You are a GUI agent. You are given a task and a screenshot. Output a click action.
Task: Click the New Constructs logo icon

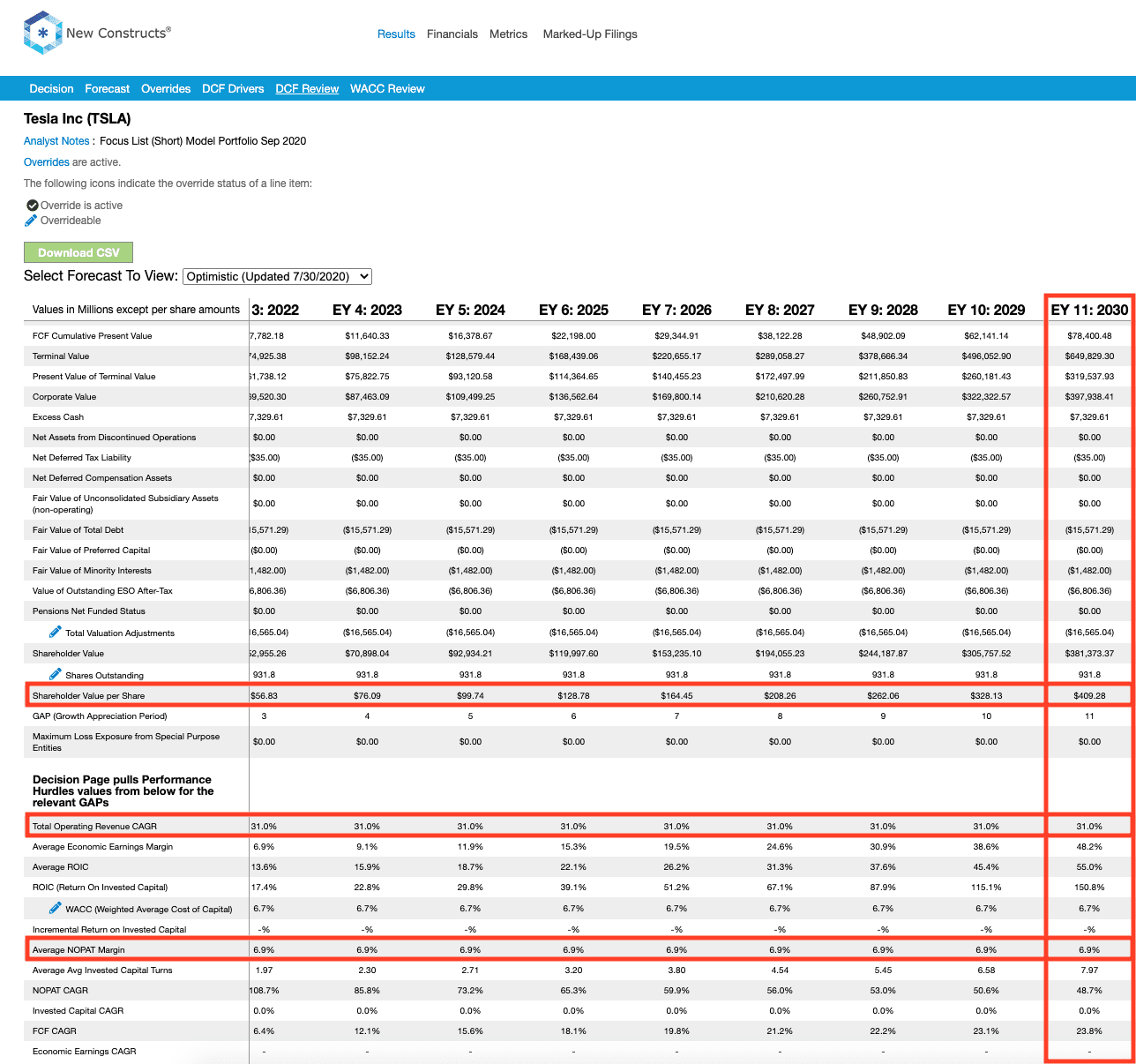[41, 33]
